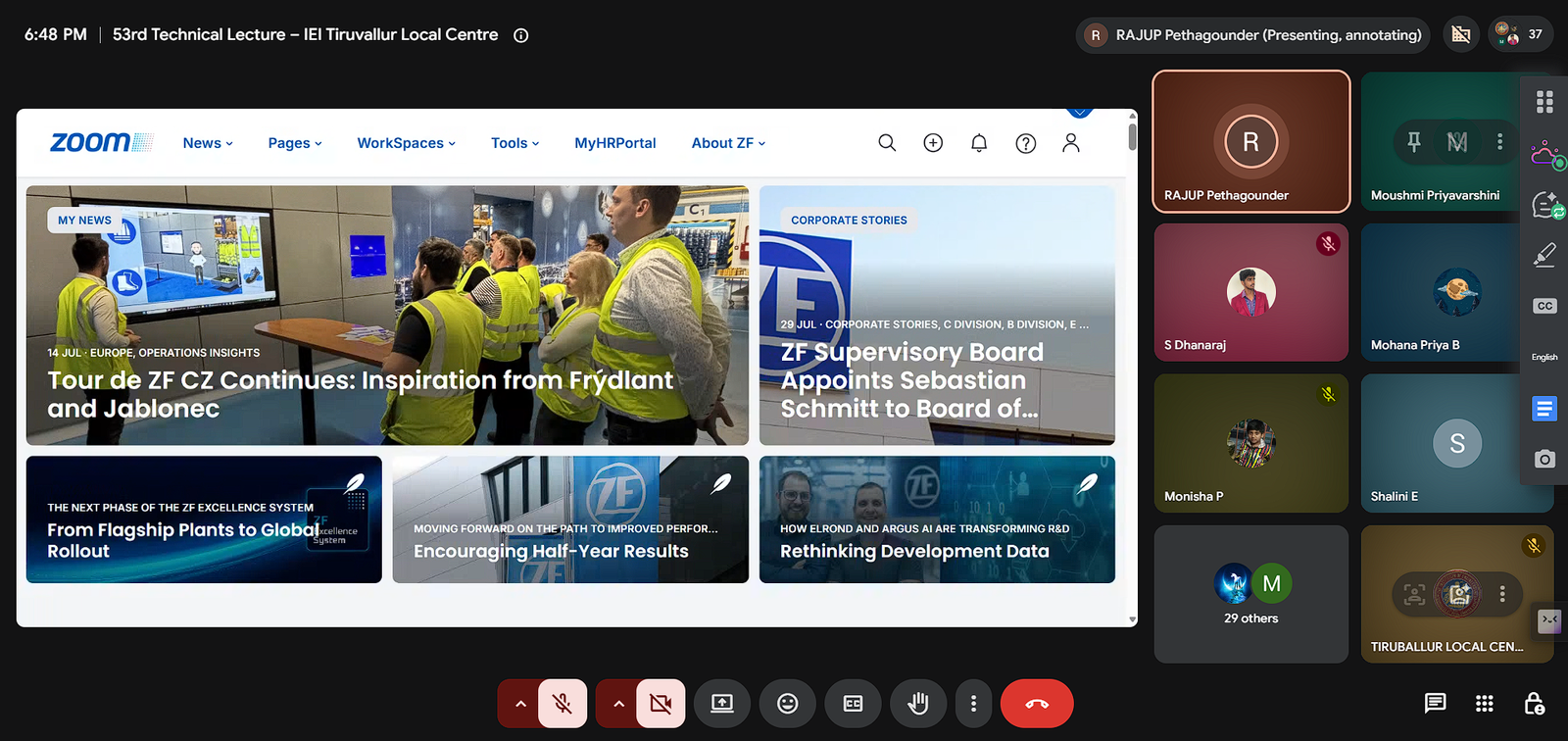Open more options in the bottom call bar
This screenshot has width=1568, height=741.
pyautogui.click(x=973, y=704)
